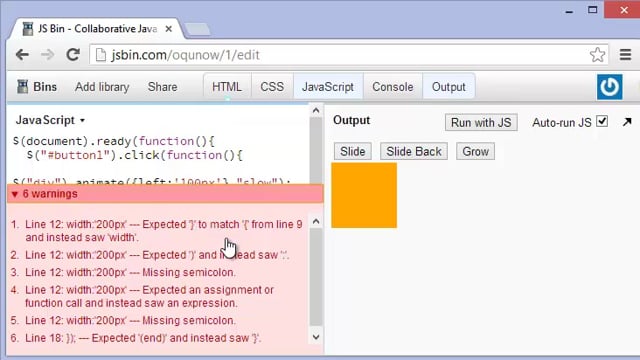The image size is (640, 360).
Task: Pop out output with the arrow icon
Action: click(x=627, y=122)
